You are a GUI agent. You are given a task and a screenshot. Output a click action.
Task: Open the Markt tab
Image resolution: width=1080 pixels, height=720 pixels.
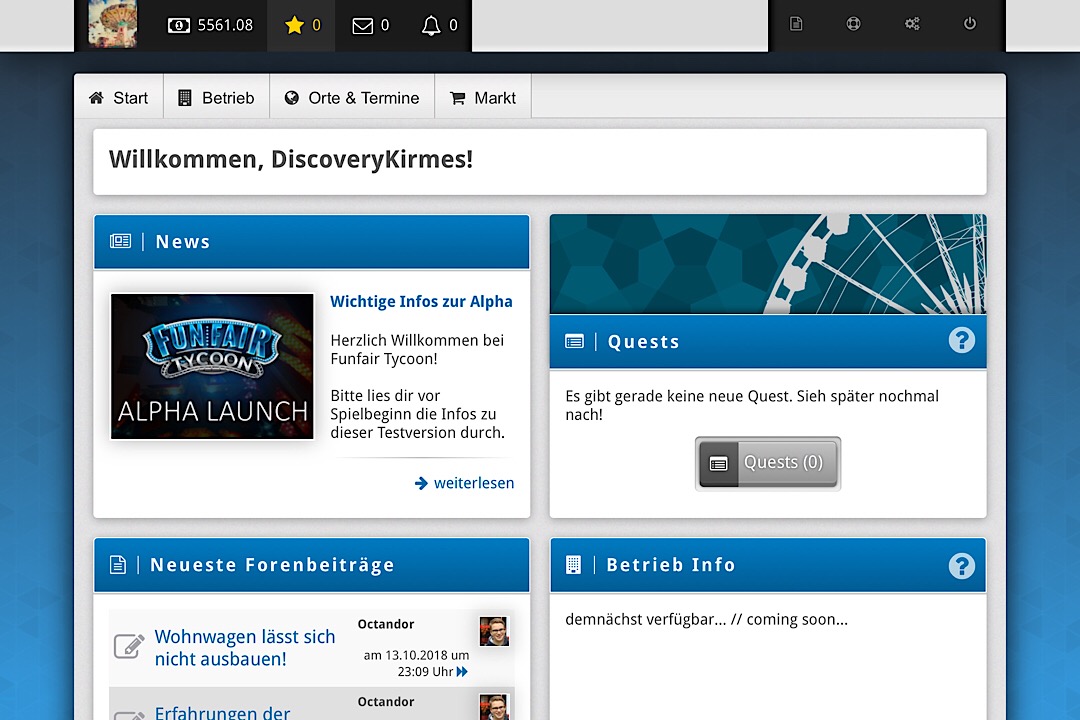[483, 98]
